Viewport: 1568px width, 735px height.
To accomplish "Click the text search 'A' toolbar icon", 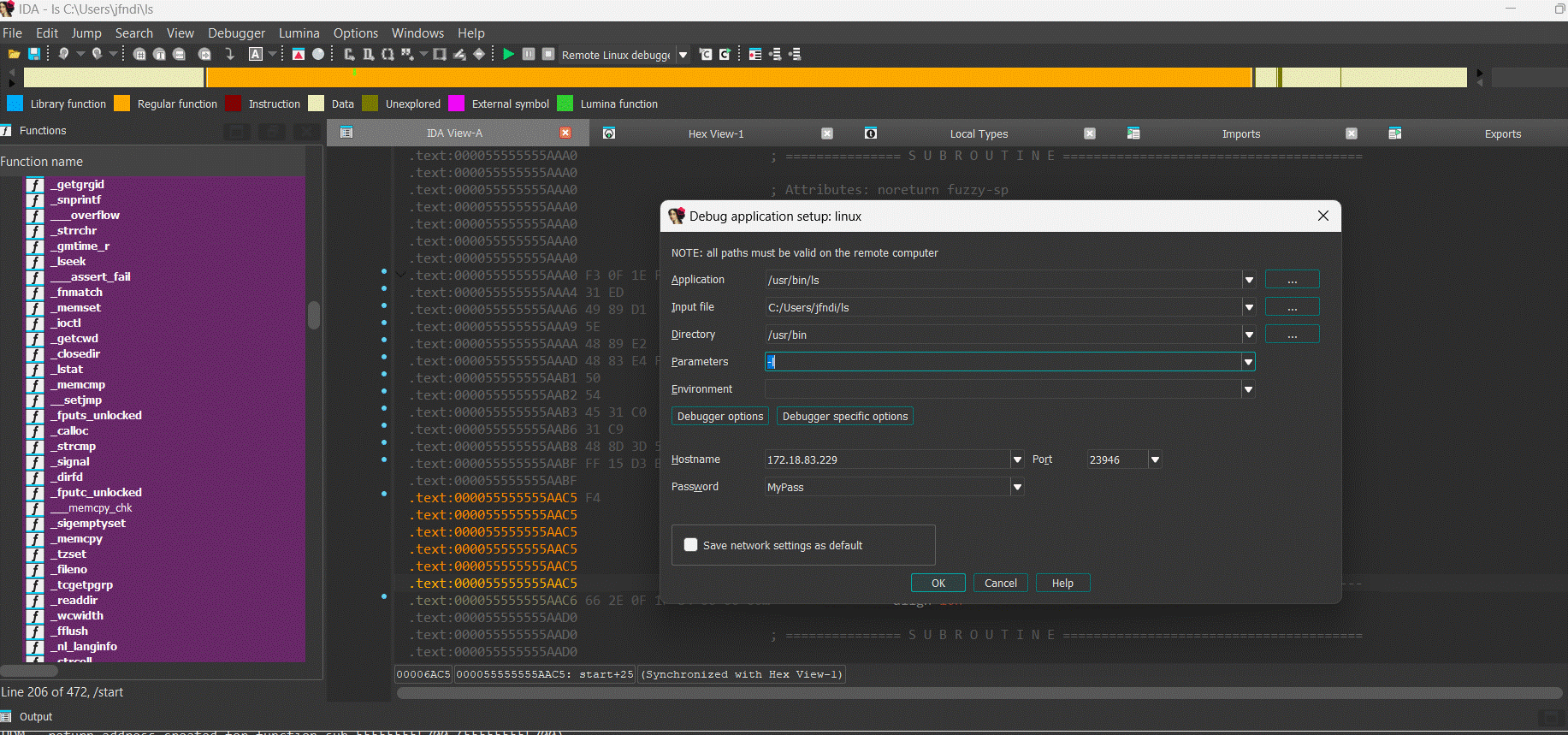I will pos(255,54).
